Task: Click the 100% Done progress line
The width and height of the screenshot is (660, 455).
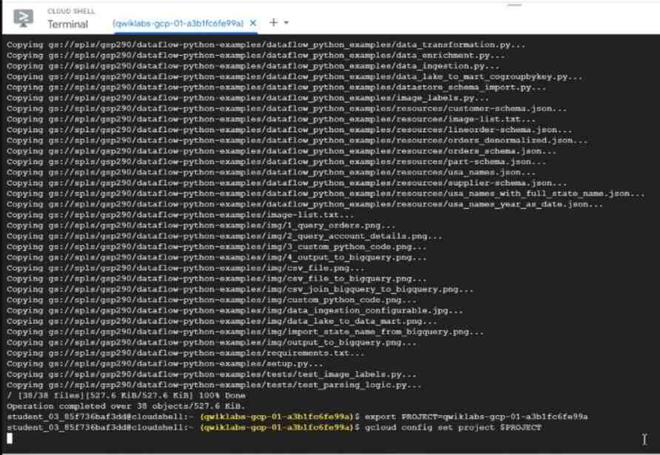Action: point(126,395)
